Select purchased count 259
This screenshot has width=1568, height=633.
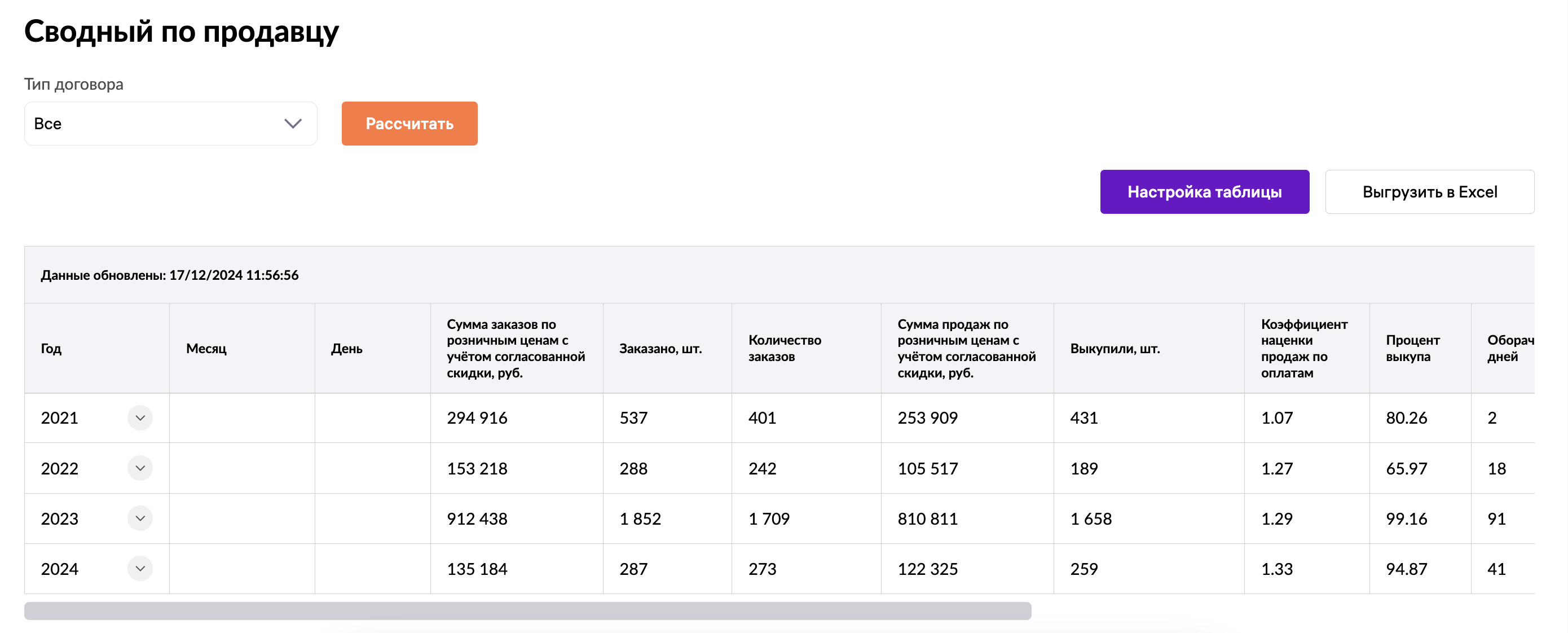coord(1084,569)
